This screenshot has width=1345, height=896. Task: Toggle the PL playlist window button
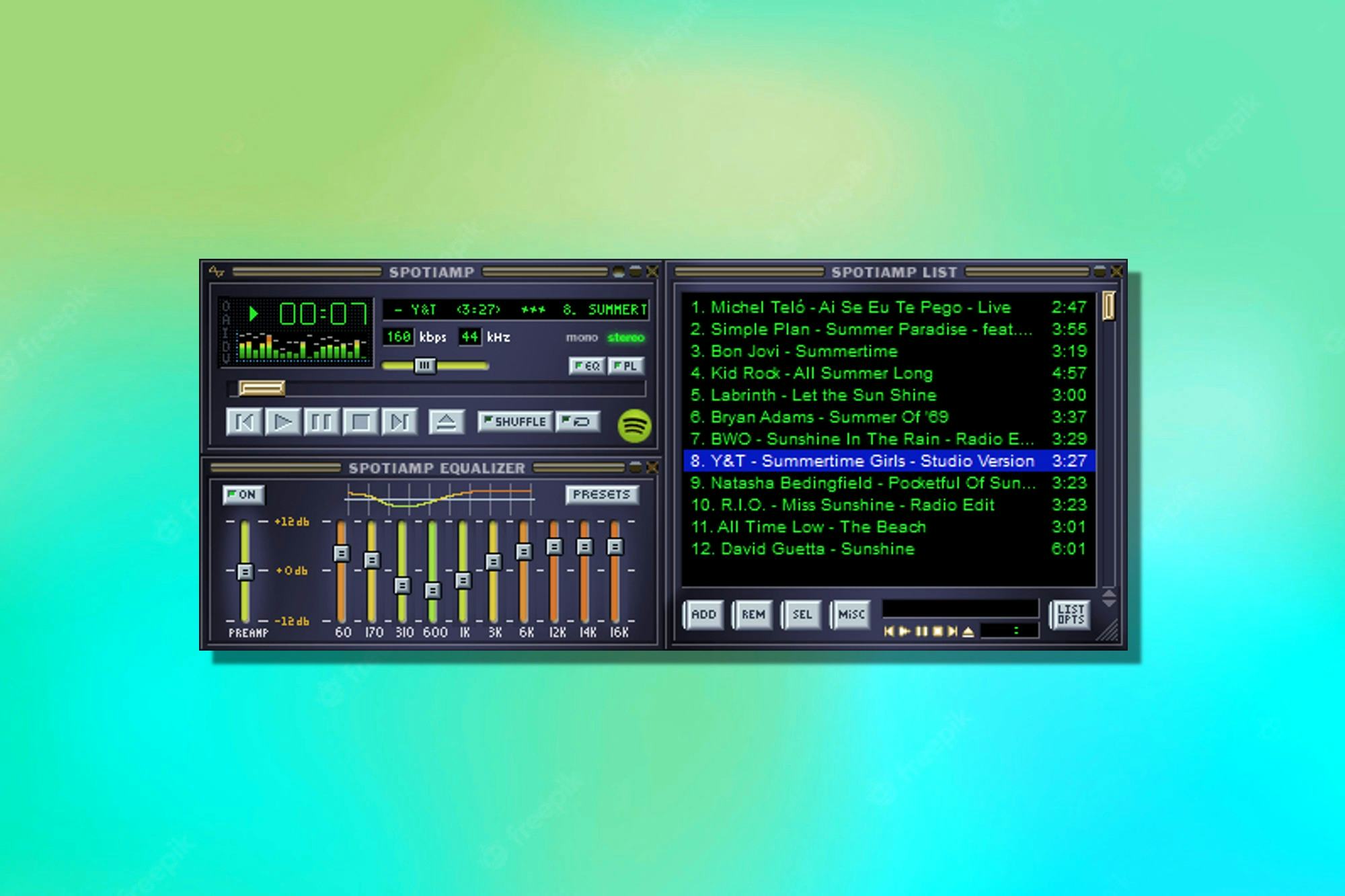626,366
